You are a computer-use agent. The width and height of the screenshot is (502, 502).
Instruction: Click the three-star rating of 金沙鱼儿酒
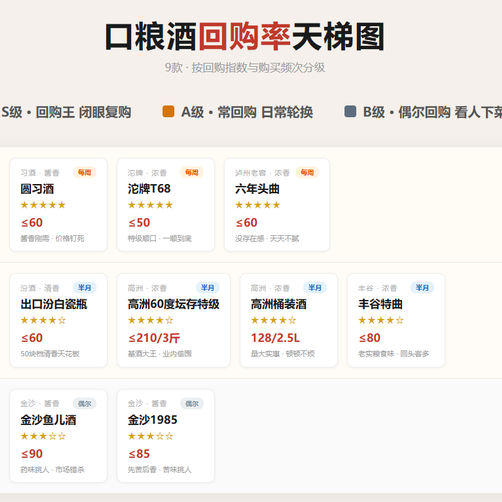click(43, 436)
